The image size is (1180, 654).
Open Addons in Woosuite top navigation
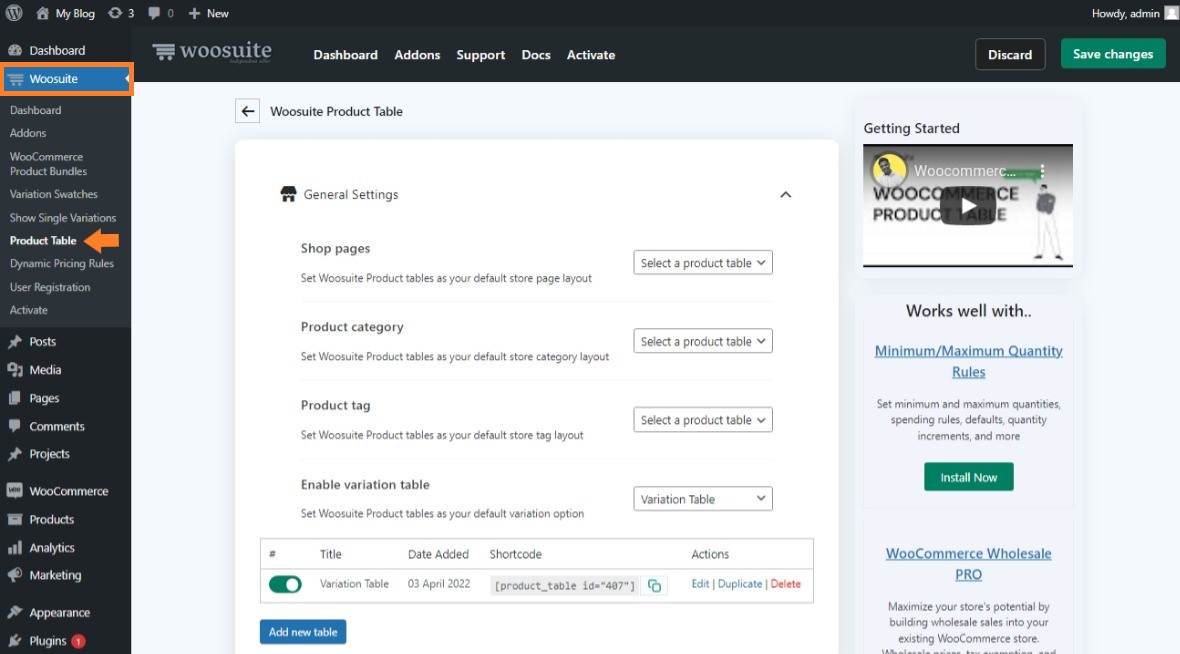pos(417,55)
